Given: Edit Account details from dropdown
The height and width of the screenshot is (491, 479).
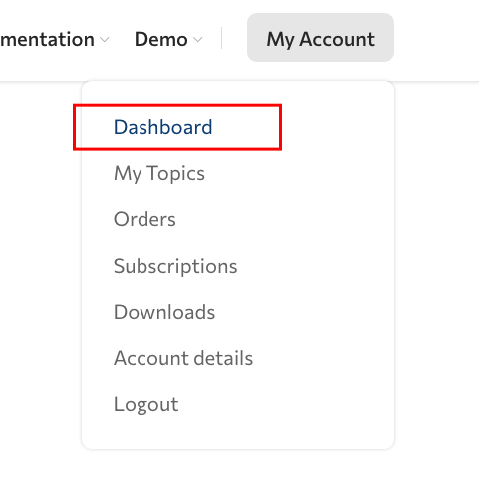Looking at the screenshot, I should [184, 358].
